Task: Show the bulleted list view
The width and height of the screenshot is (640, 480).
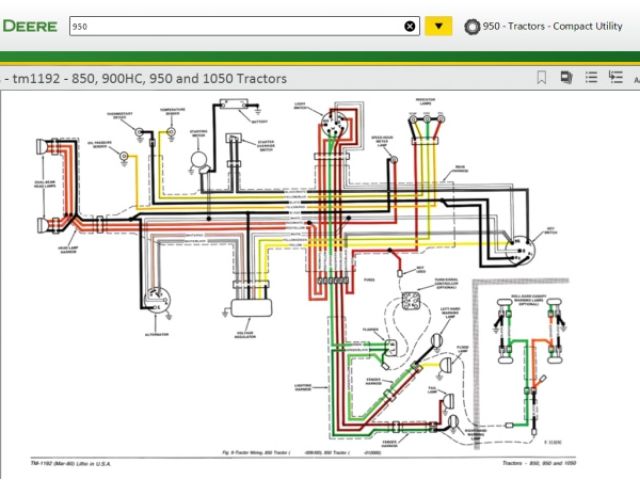Action: pyautogui.click(x=591, y=77)
